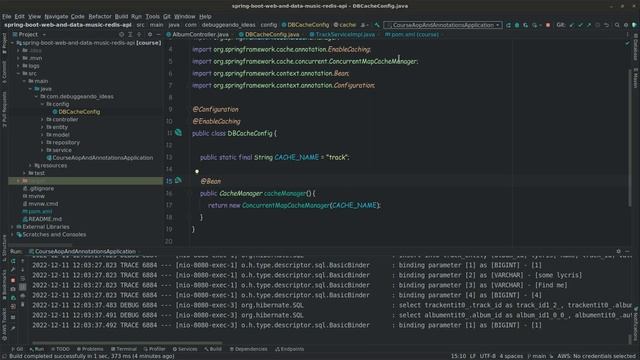Click the Git commit checkmark icon

coord(580,25)
